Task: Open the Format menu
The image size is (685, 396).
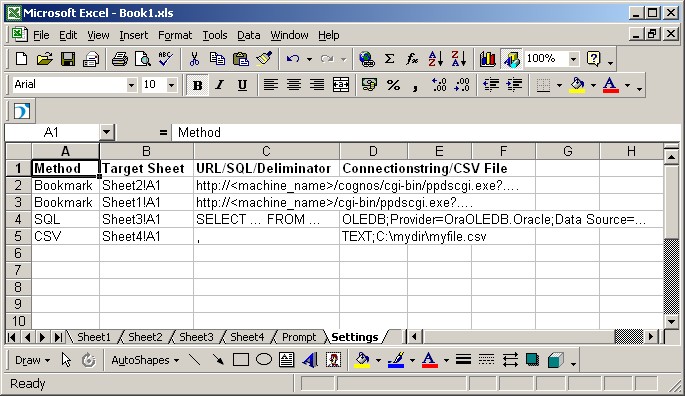Action: click(175, 35)
